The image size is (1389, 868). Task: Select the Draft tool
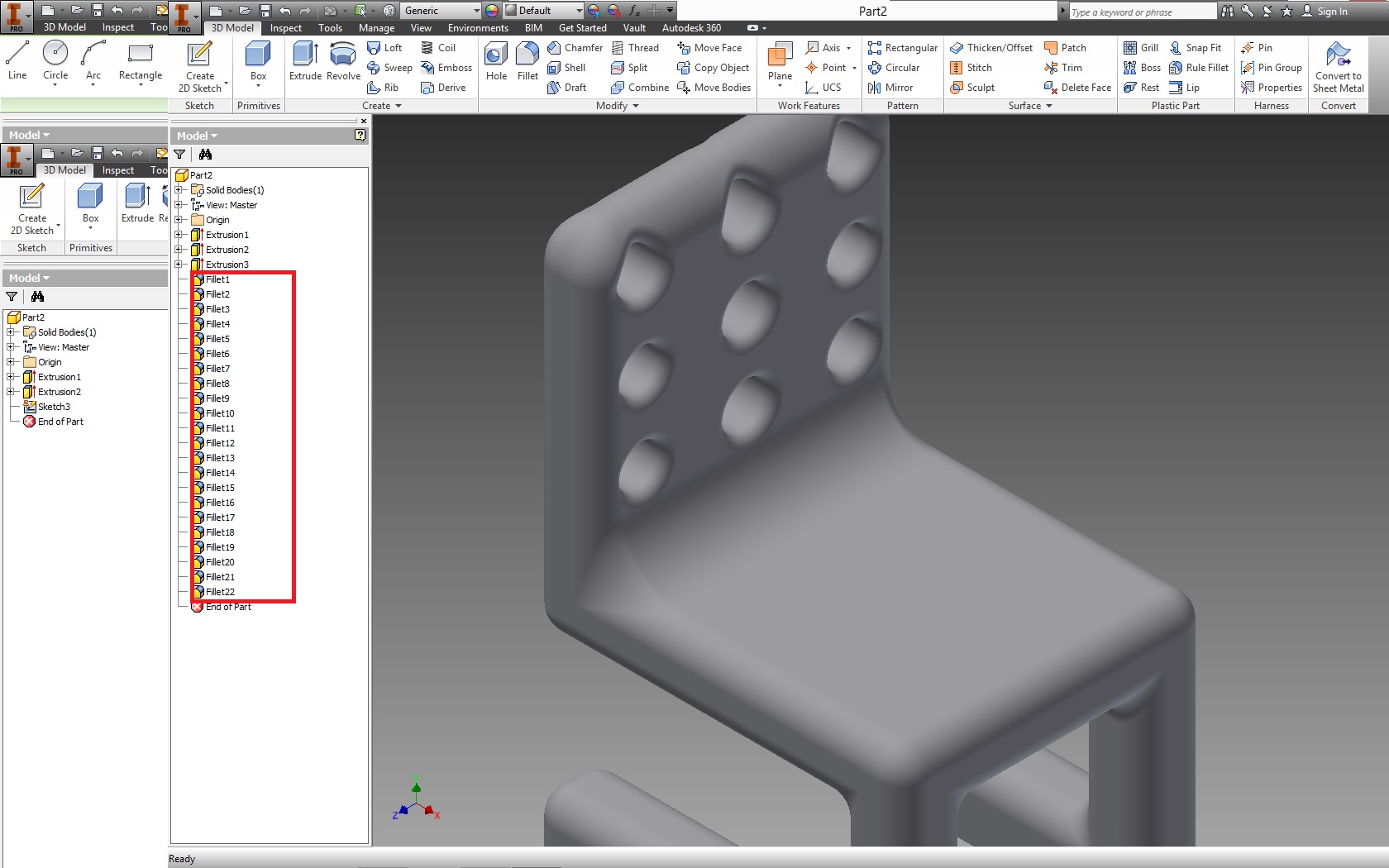(567, 88)
